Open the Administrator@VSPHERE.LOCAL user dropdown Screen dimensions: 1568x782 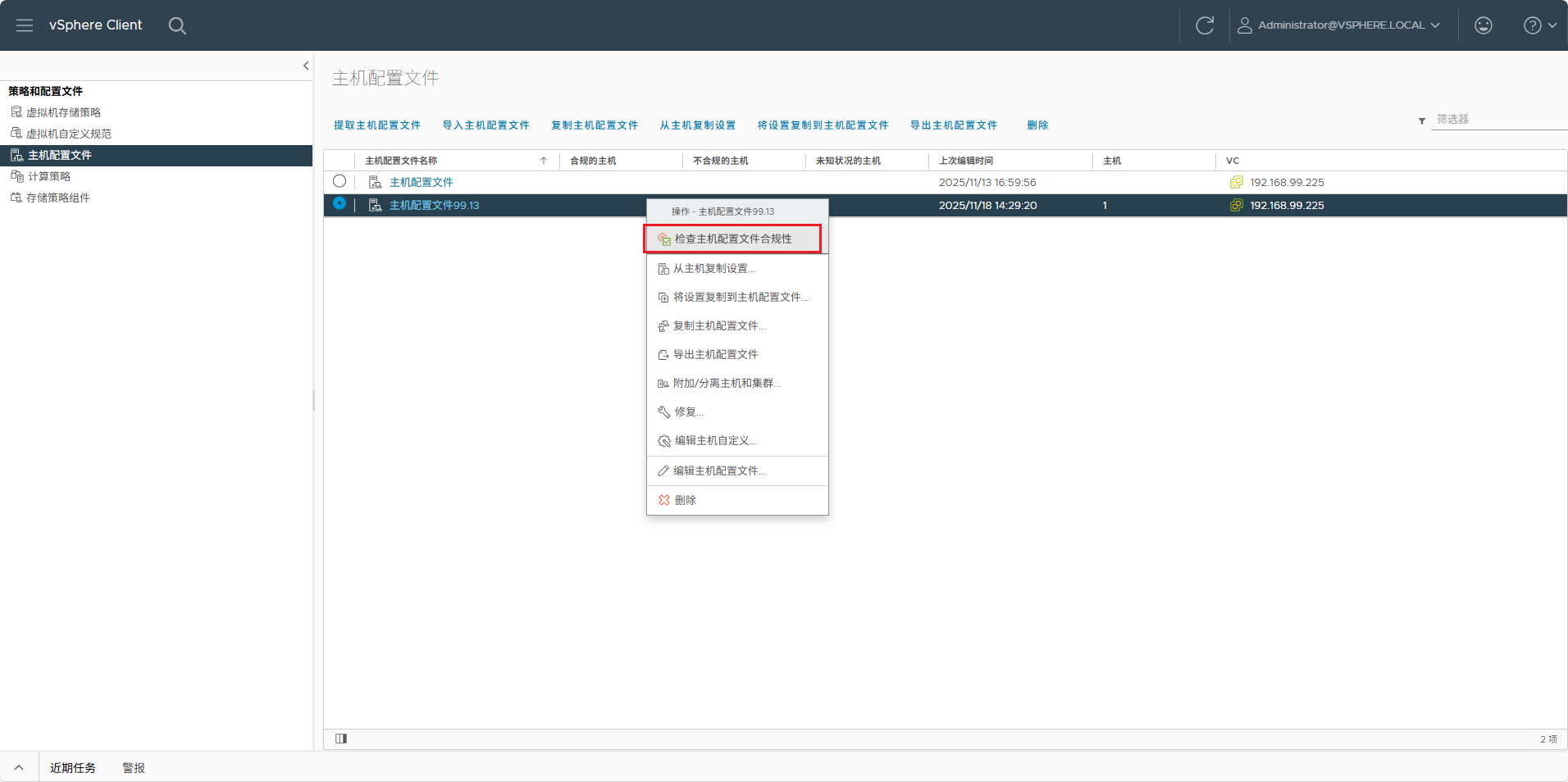[1338, 25]
